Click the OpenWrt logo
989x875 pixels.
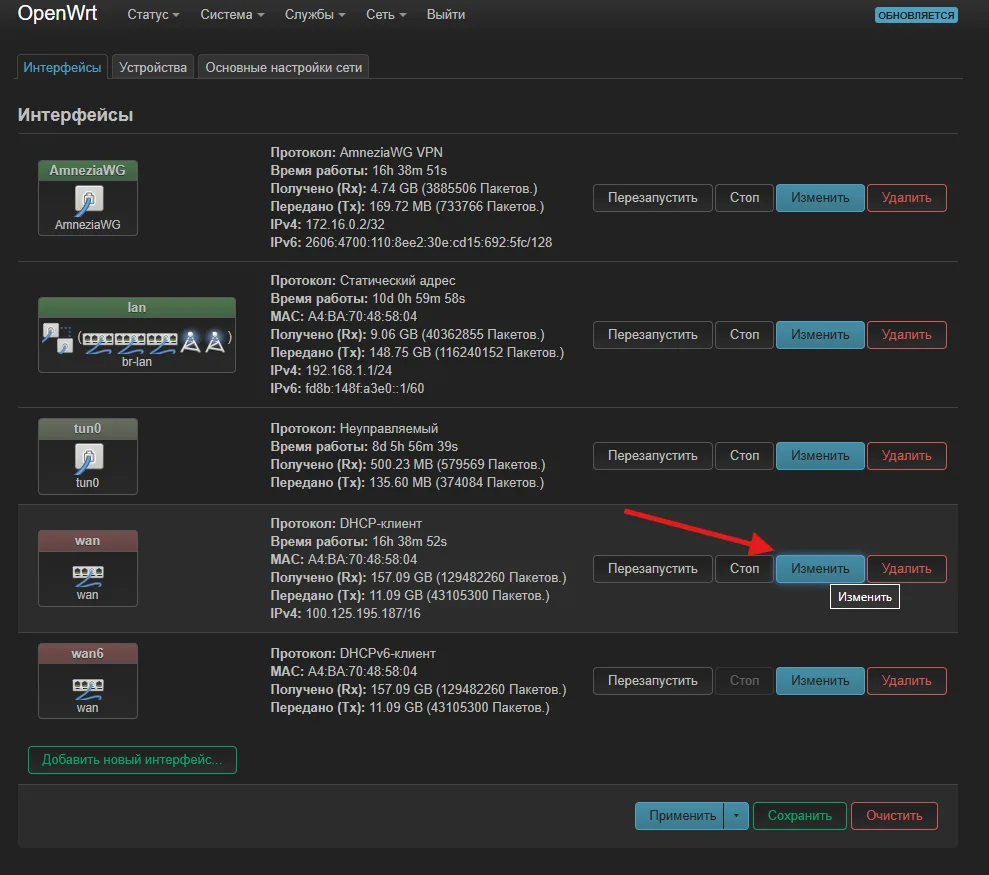tap(57, 13)
